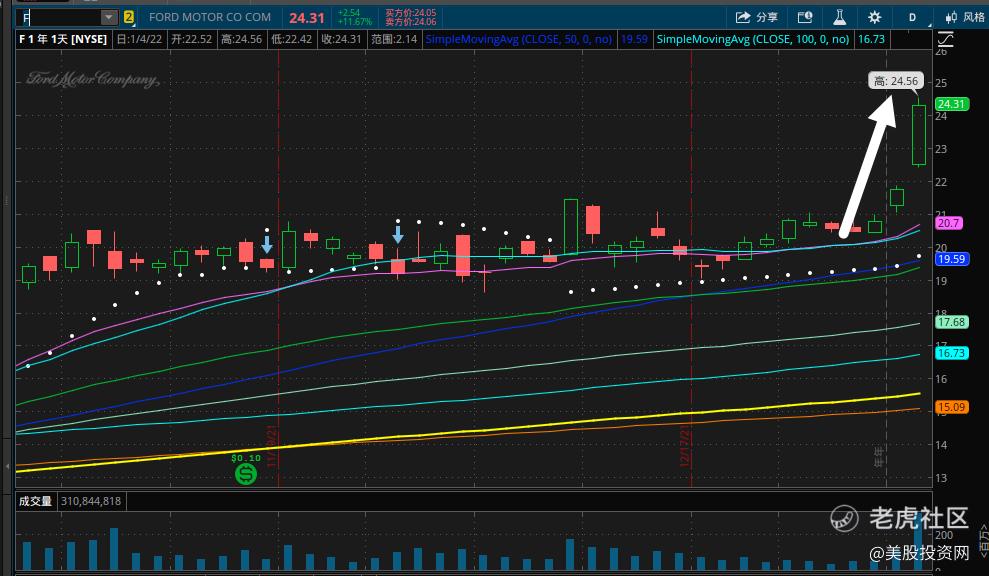
Task: Click the red 24.31 last price in header
Action: tap(307, 18)
